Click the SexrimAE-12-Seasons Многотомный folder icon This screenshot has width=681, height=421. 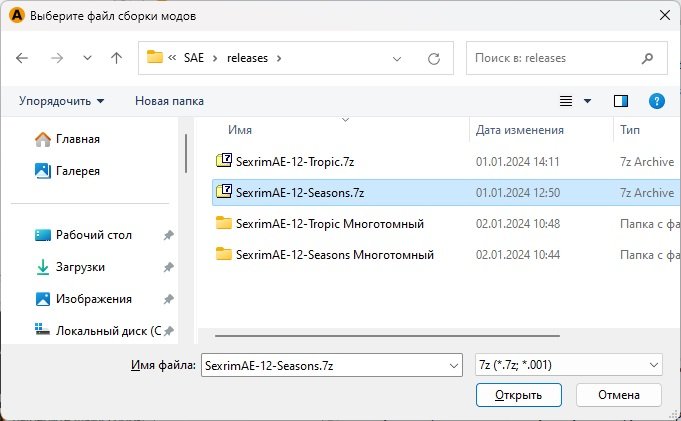click(x=224, y=254)
